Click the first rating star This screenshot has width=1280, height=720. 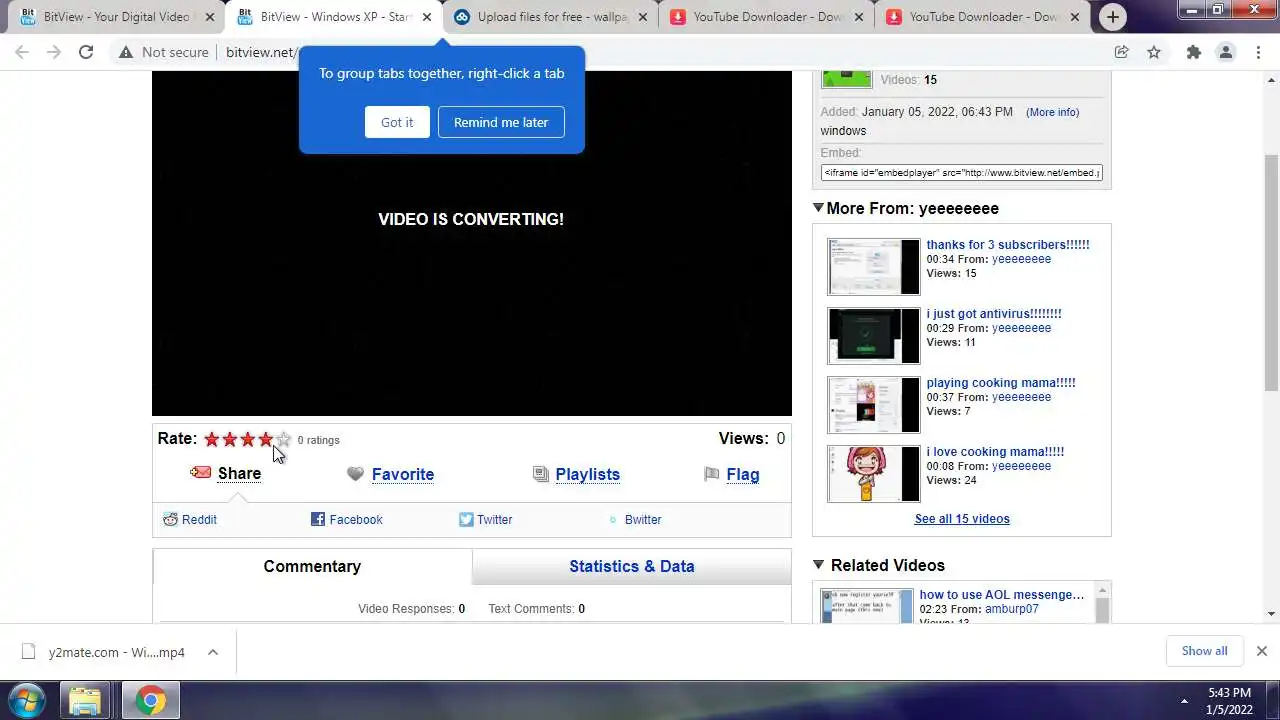(x=212, y=439)
